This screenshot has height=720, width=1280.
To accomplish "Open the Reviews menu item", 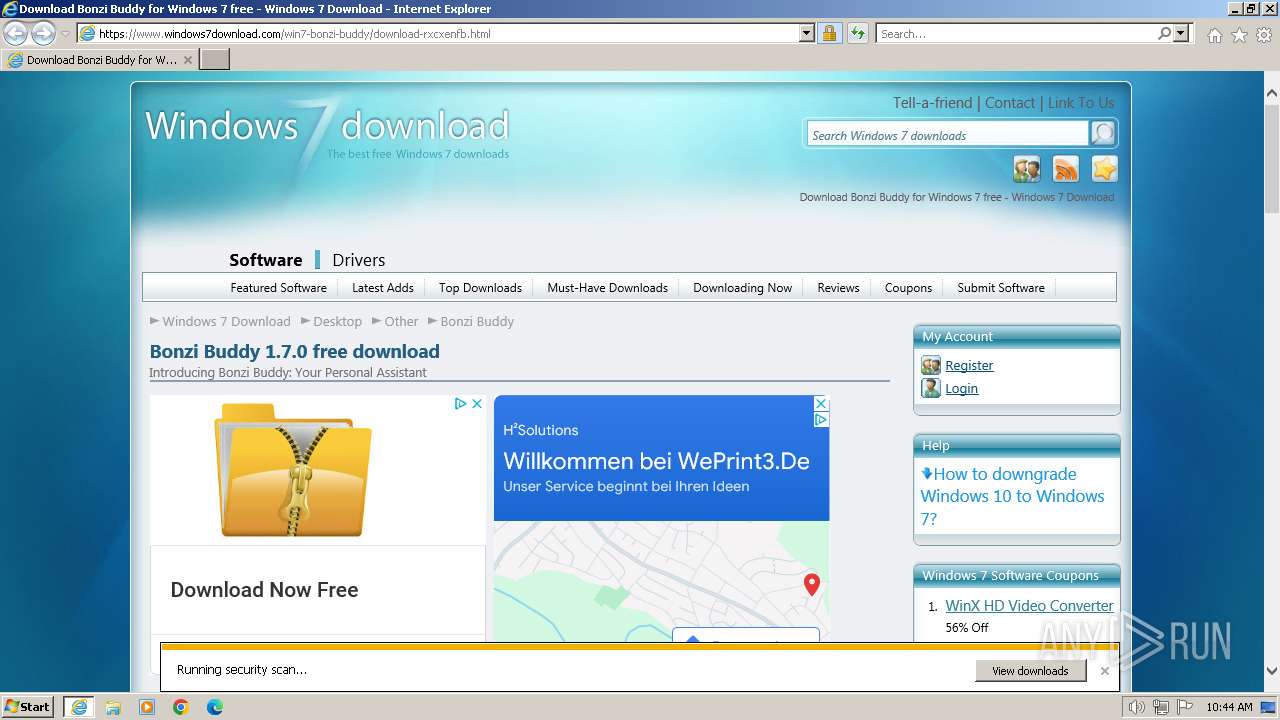I will point(838,288).
